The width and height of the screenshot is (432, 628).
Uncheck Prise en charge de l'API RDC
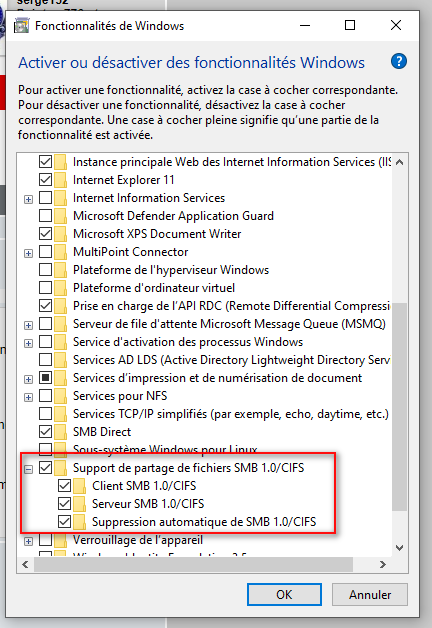[45, 306]
